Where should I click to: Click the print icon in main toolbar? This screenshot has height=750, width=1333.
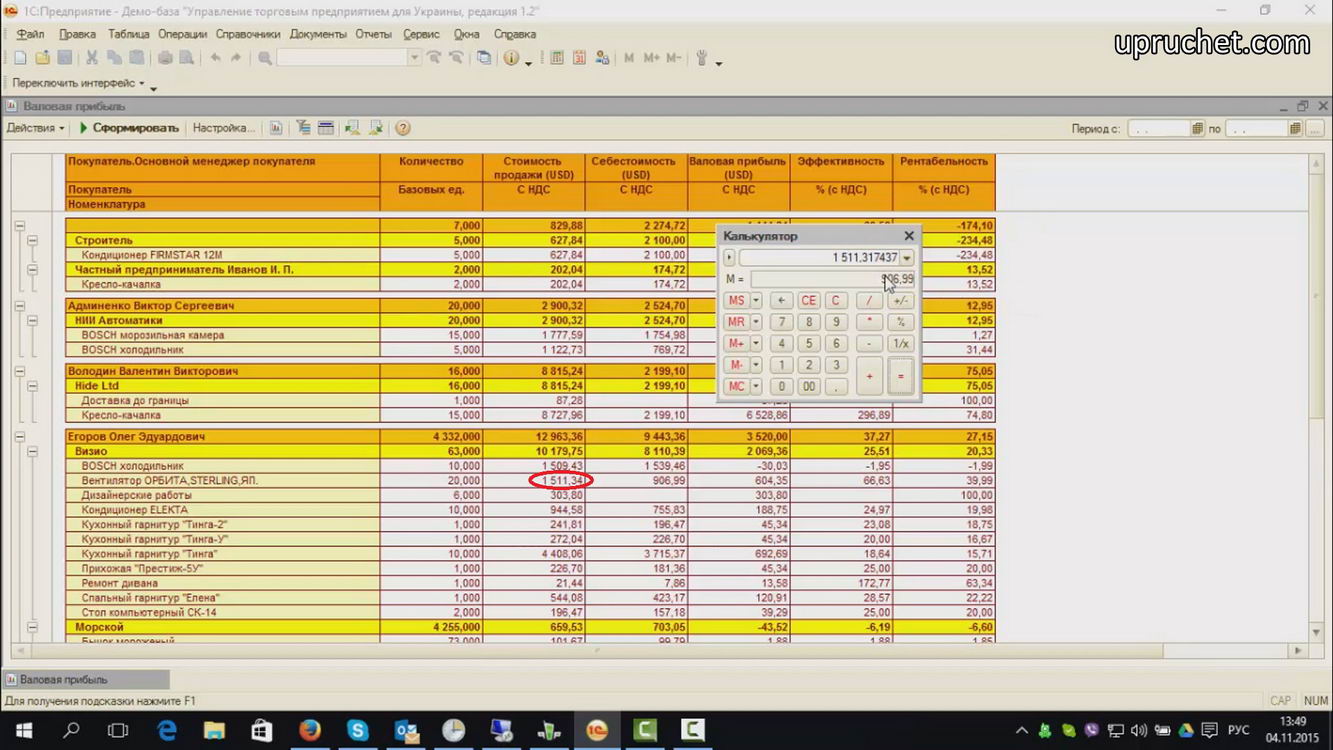165,58
